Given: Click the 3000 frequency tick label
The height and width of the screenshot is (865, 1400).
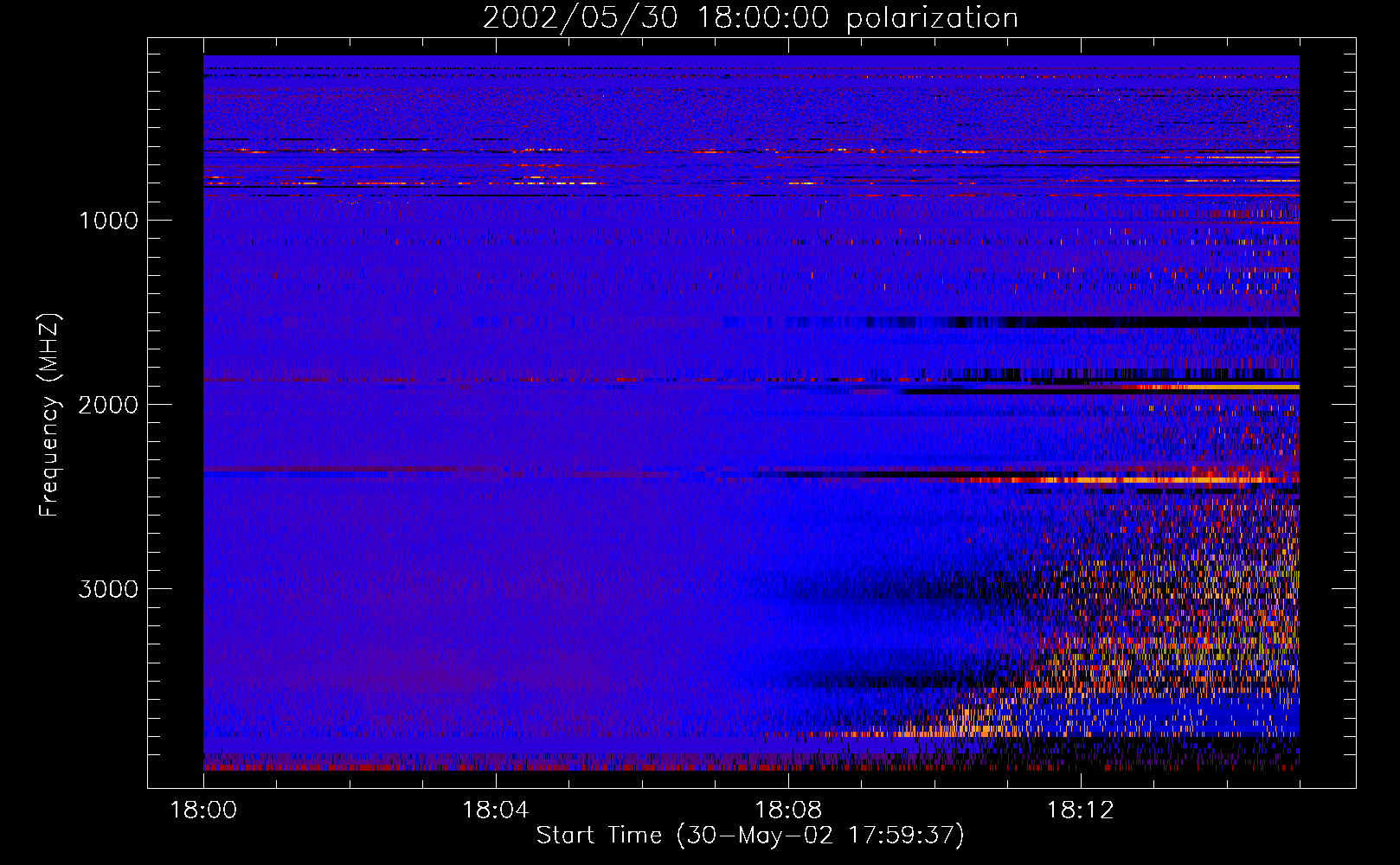Looking at the screenshot, I should coord(108,589).
